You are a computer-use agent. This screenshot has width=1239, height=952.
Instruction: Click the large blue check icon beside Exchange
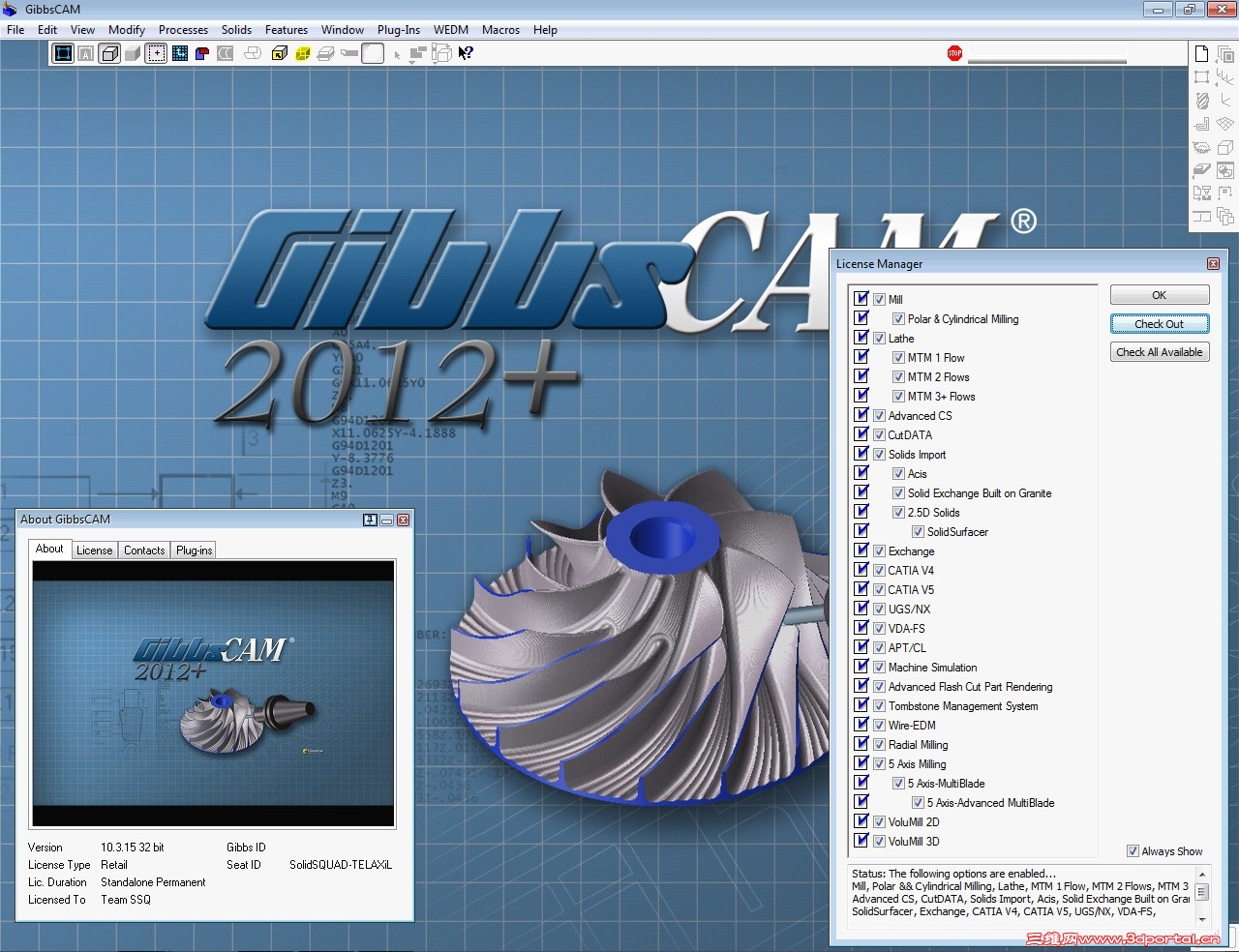pyautogui.click(x=861, y=550)
